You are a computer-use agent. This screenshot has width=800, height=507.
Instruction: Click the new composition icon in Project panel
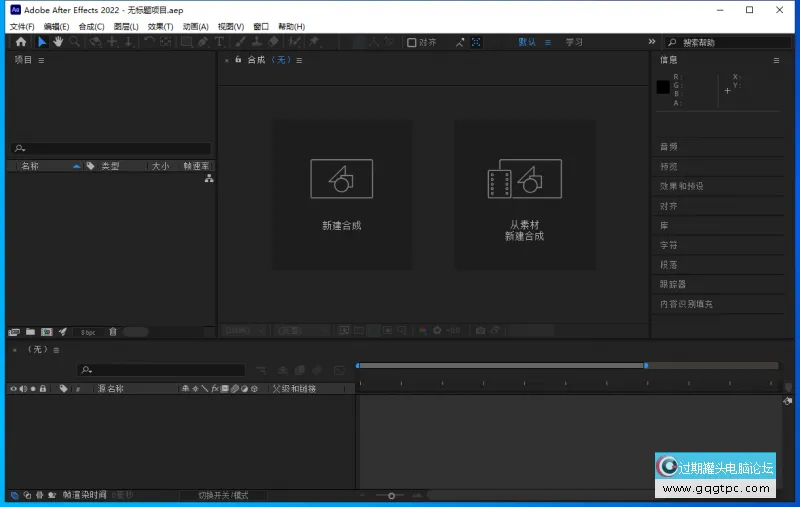click(46, 331)
